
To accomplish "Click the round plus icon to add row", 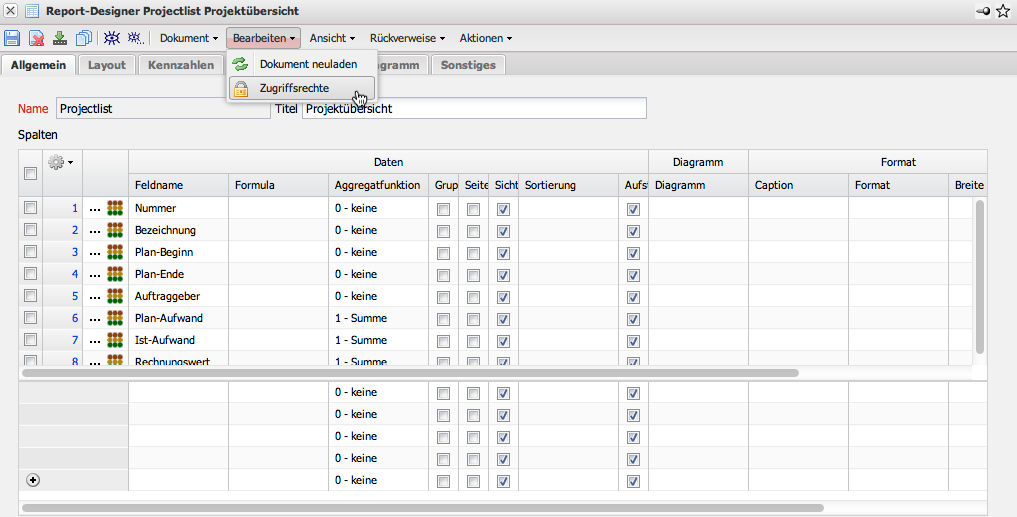I will pos(33,480).
